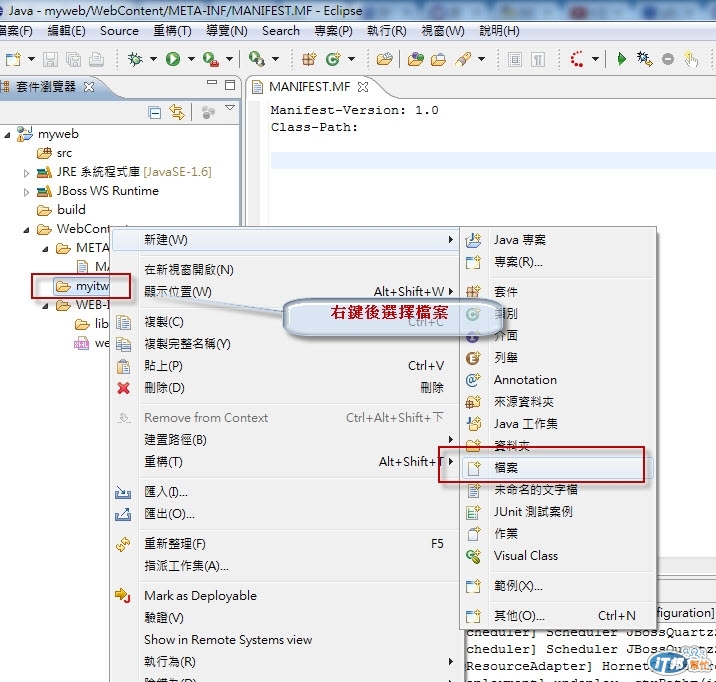Choose 刪除(D) delete in context menu
716x682 pixels.
coord(285,388)
